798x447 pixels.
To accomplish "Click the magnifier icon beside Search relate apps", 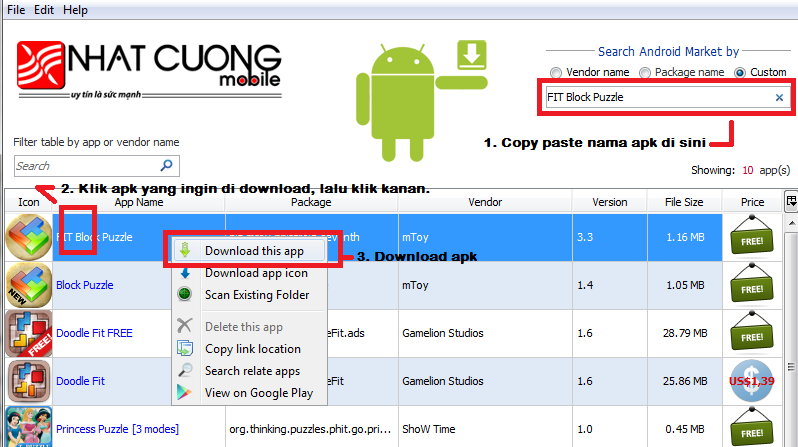I will pos(185,370).
